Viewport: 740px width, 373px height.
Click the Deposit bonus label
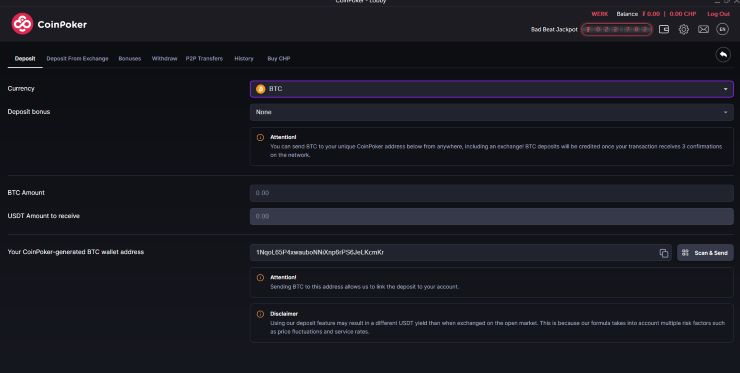coord(29,111)
